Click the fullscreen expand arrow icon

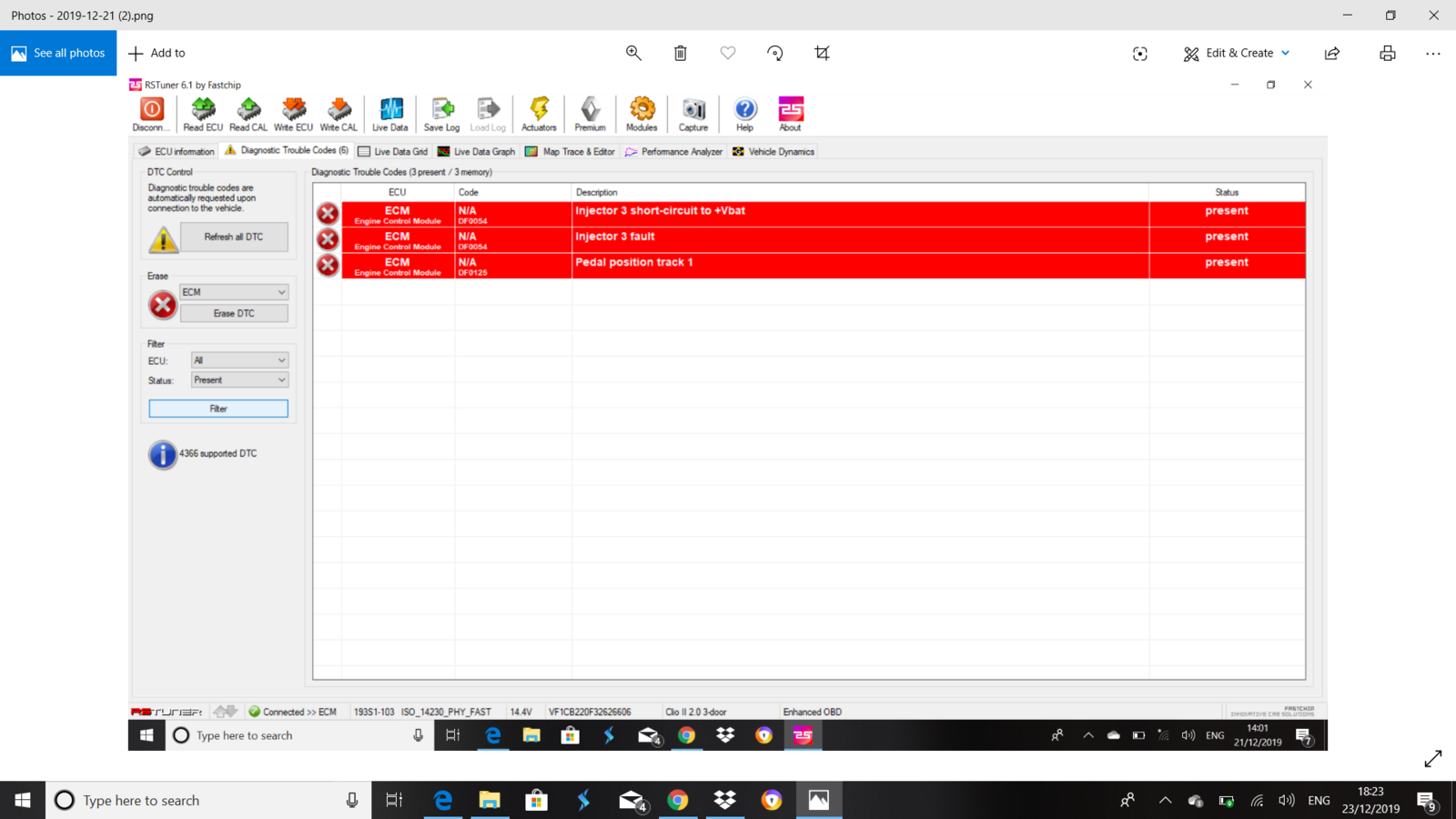1433,758
